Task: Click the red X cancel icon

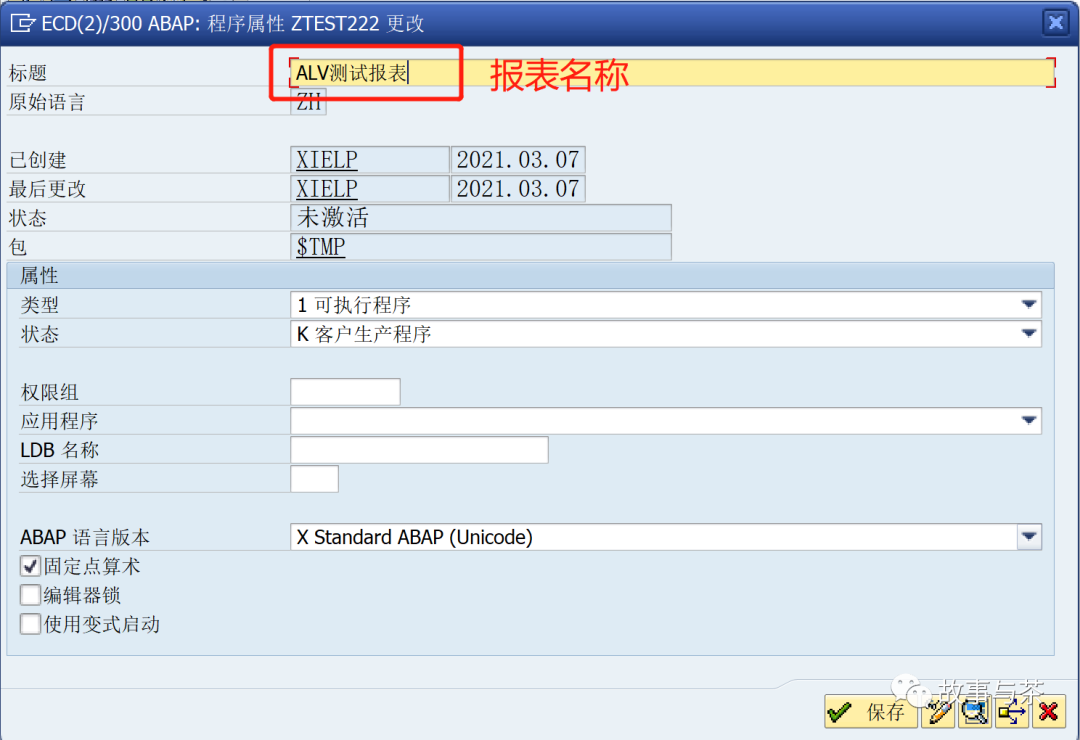Action: click(1048, 711)
